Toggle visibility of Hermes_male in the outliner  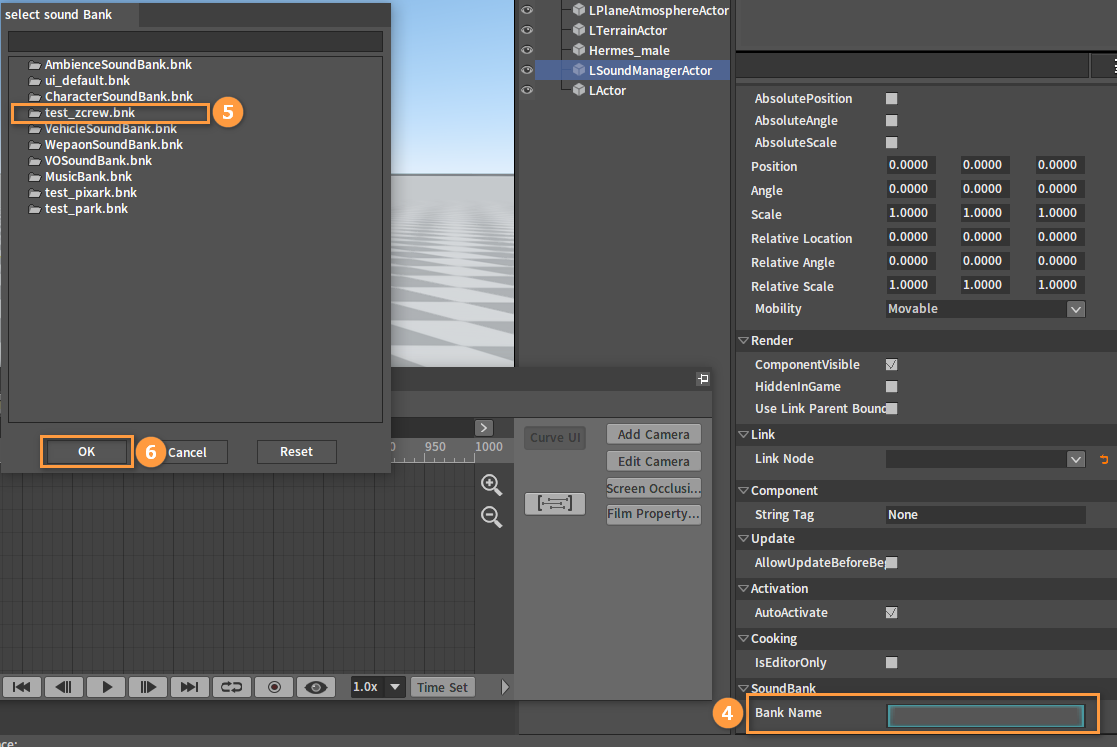tap(527, 50)
